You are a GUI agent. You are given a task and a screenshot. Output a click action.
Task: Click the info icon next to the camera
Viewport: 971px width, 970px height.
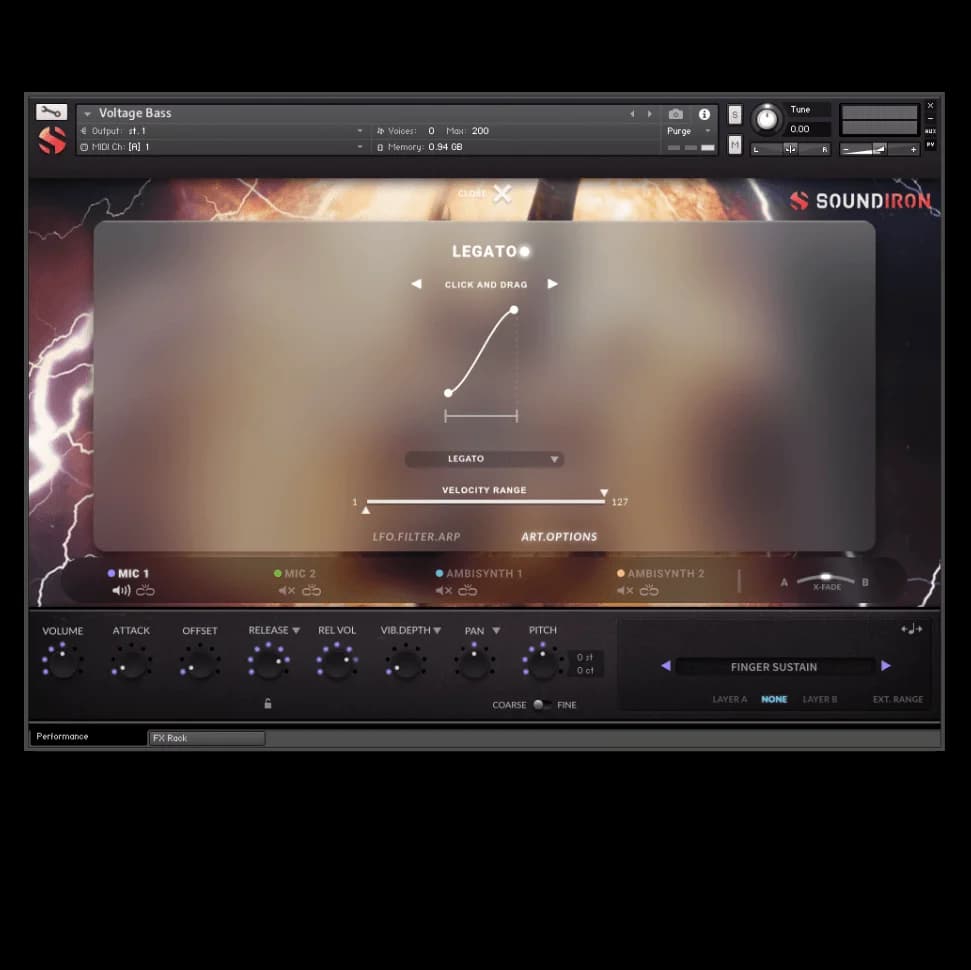click(x=702, y=114)
